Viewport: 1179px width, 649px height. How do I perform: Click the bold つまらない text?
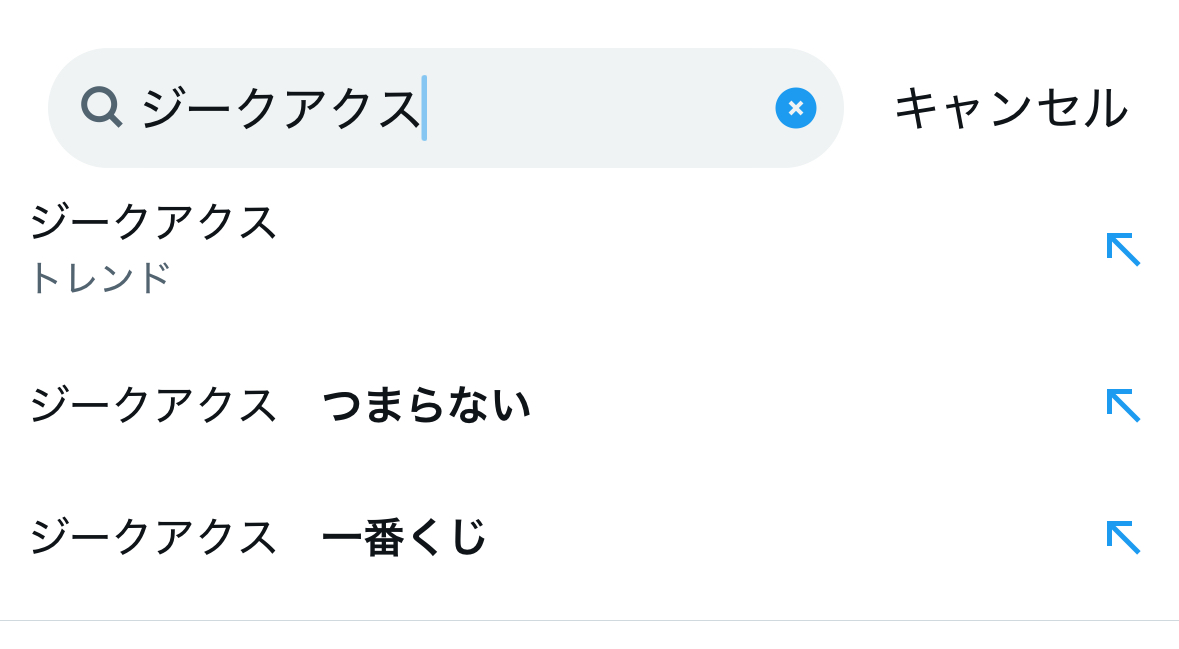tap(426, 405)
